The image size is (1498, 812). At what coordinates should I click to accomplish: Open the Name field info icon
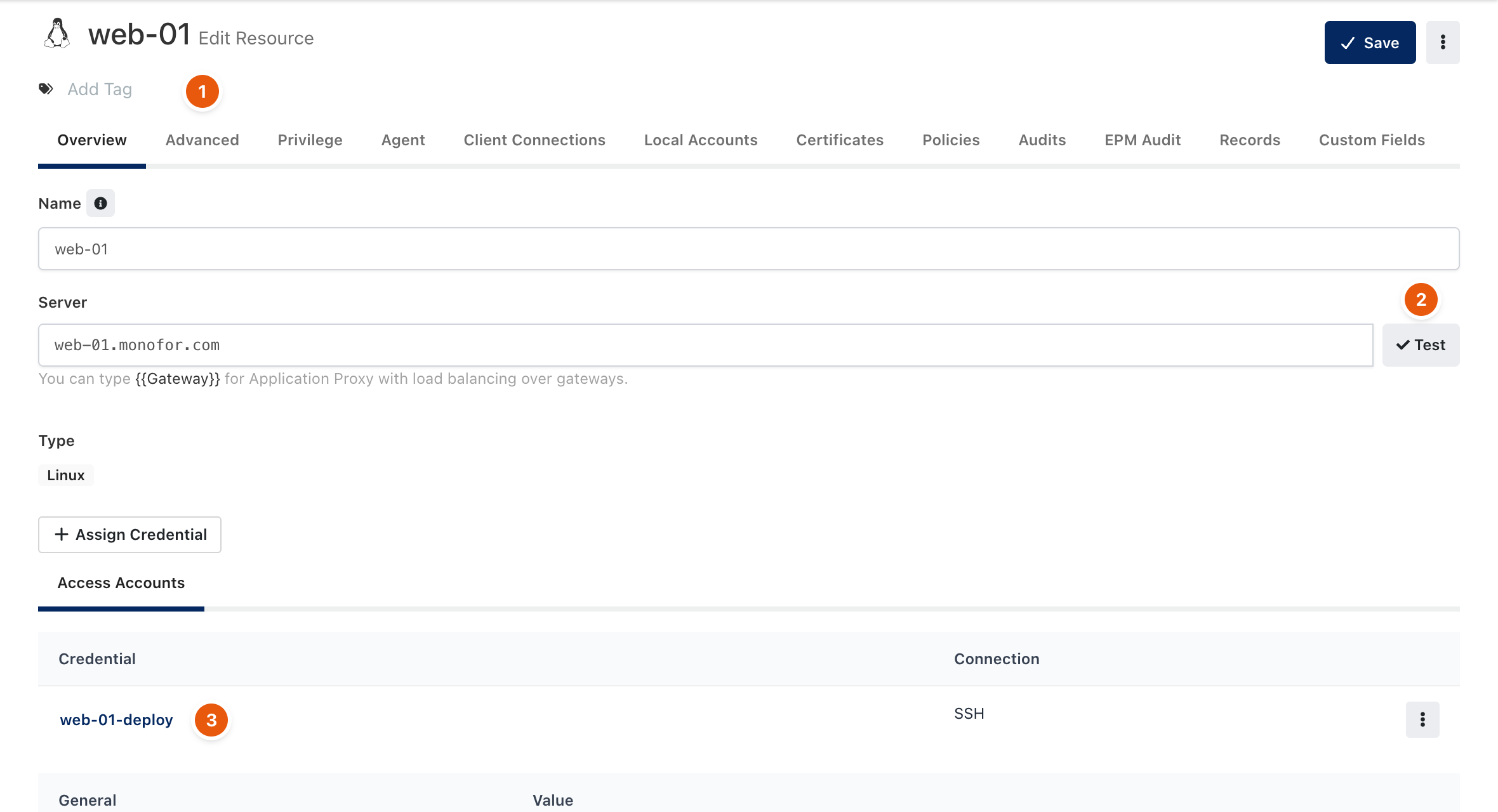[x=100, y=203]
